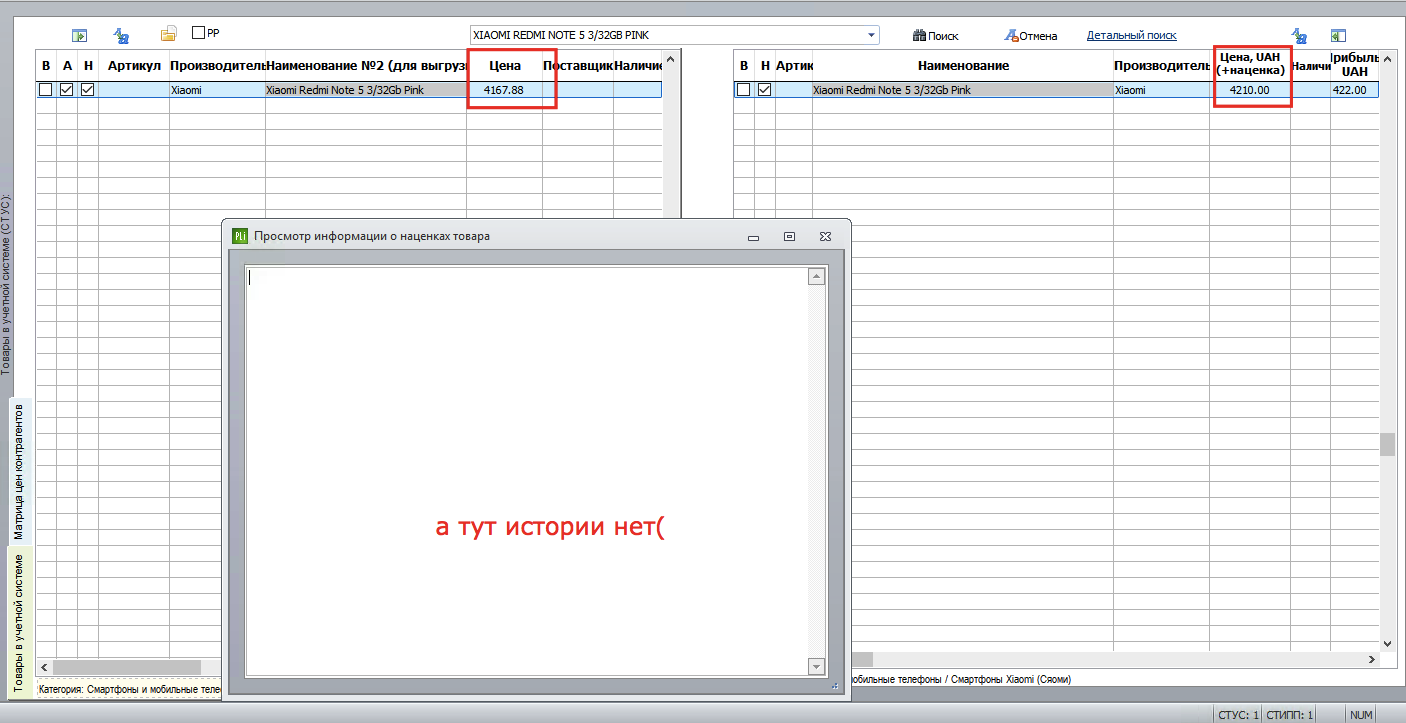Screen dimensions: 1406x723
Task: Click the Производитель header in left table
Action: [x=217, y=66]
